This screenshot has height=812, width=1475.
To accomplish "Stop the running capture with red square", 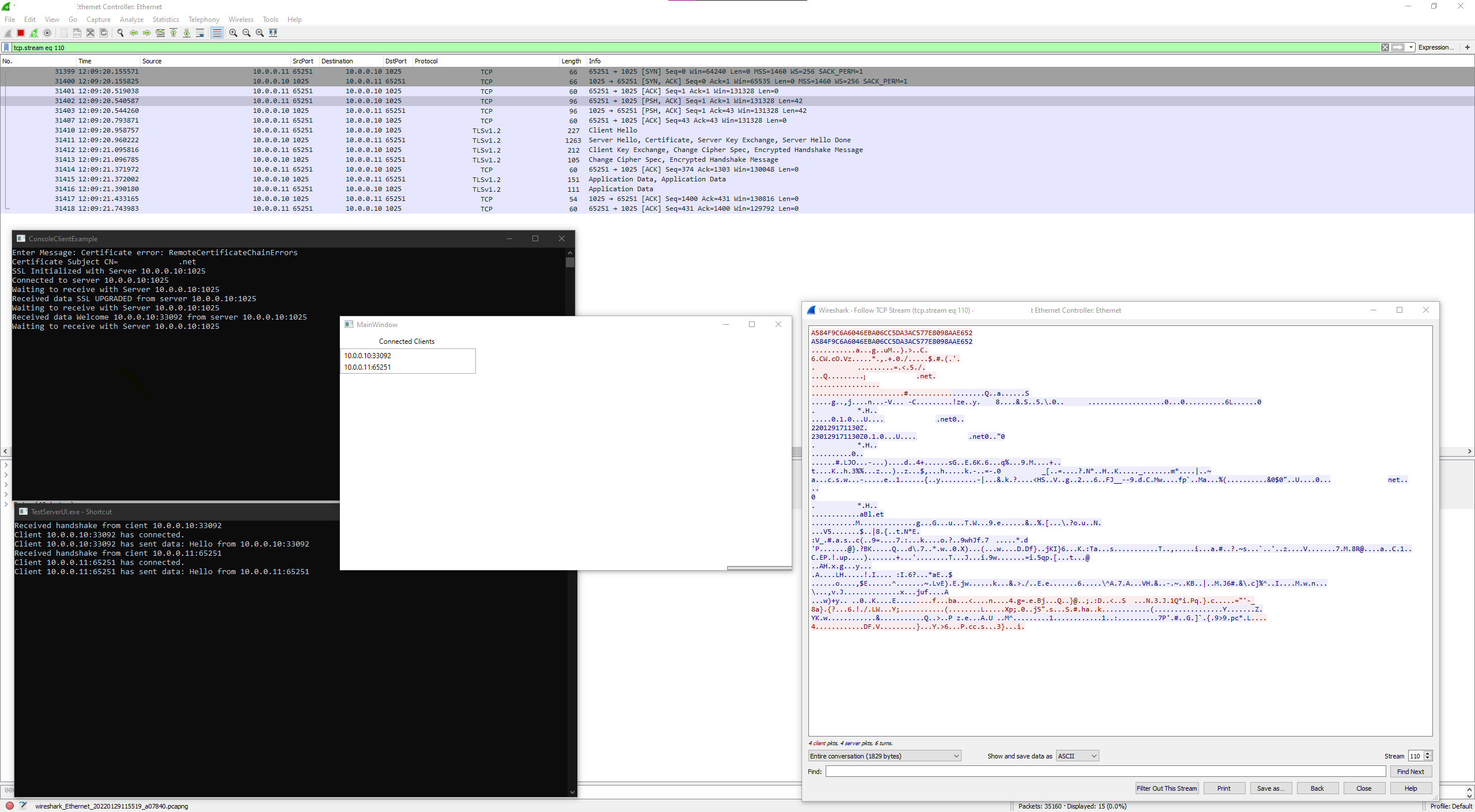I will 21,33.
